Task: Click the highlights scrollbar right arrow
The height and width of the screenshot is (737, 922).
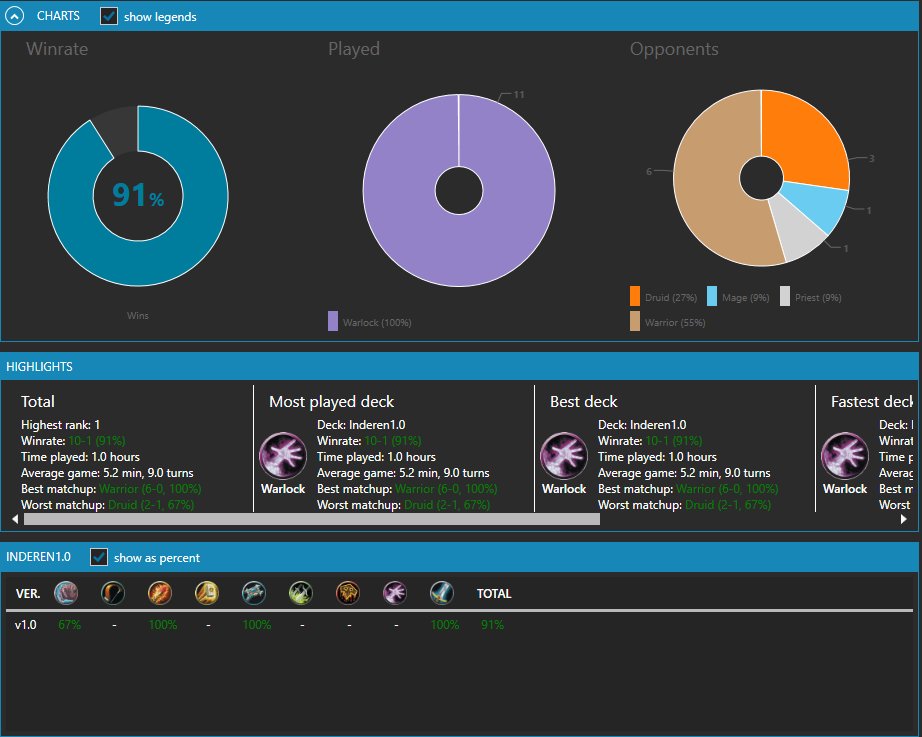Action: pos(904,519)
